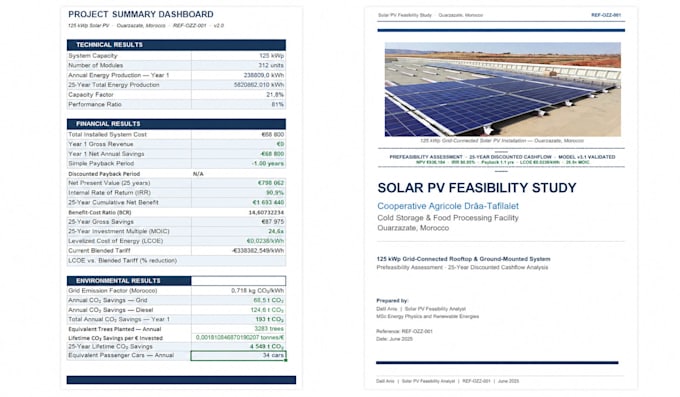680x397 pixels.
Task: Click Total Annual CO2 Savings — Year 1 label
Action: [119, 319]
